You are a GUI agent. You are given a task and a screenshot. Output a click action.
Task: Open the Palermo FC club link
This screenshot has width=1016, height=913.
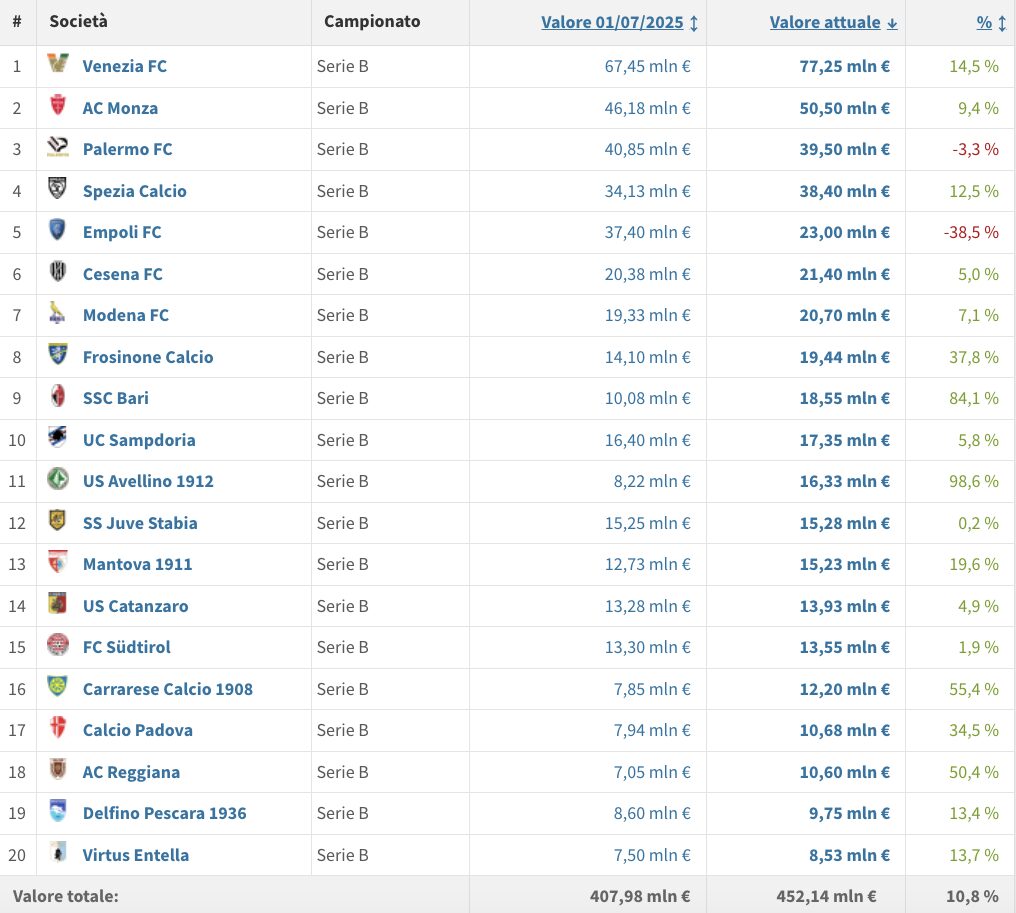coord(128,149)
